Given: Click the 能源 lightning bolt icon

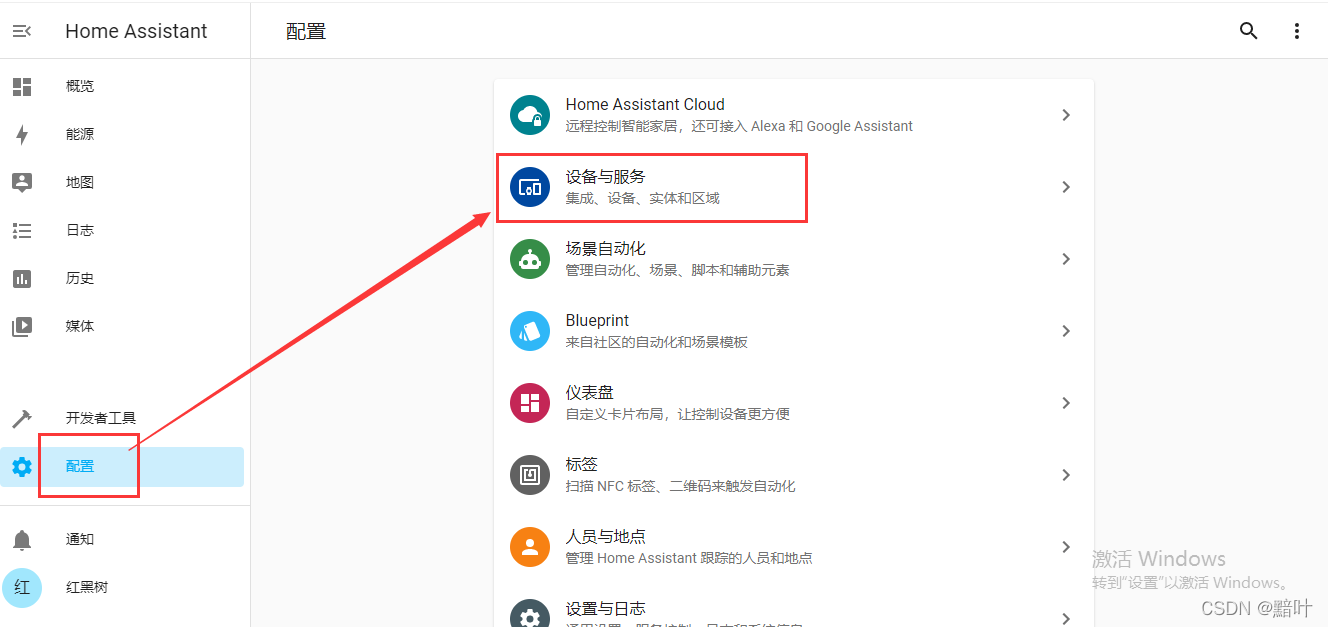Looking at the screenshot, I should pyautogui.click(x=22, y=135).
